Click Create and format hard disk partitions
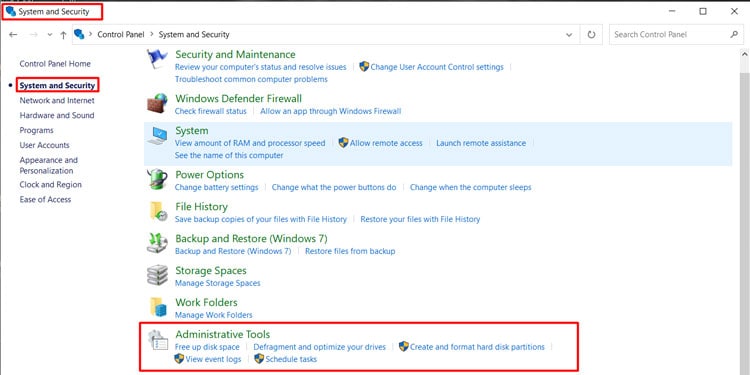The image size is (750, 375). [477, 347]
